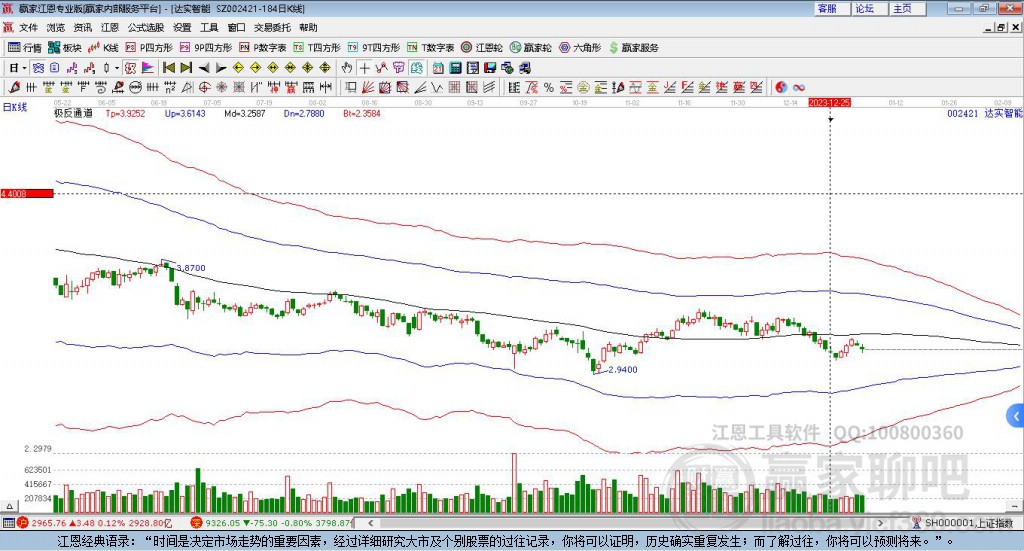
Task: Open the T四方形 tool
Action: [317, 48]
